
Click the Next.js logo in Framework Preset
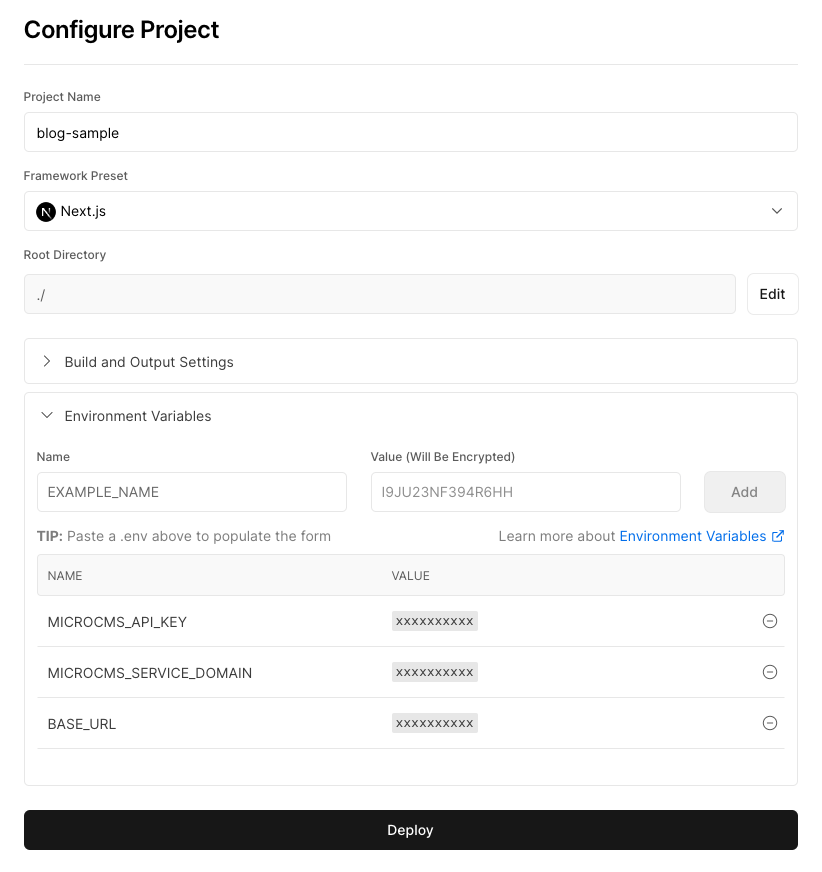46,212
